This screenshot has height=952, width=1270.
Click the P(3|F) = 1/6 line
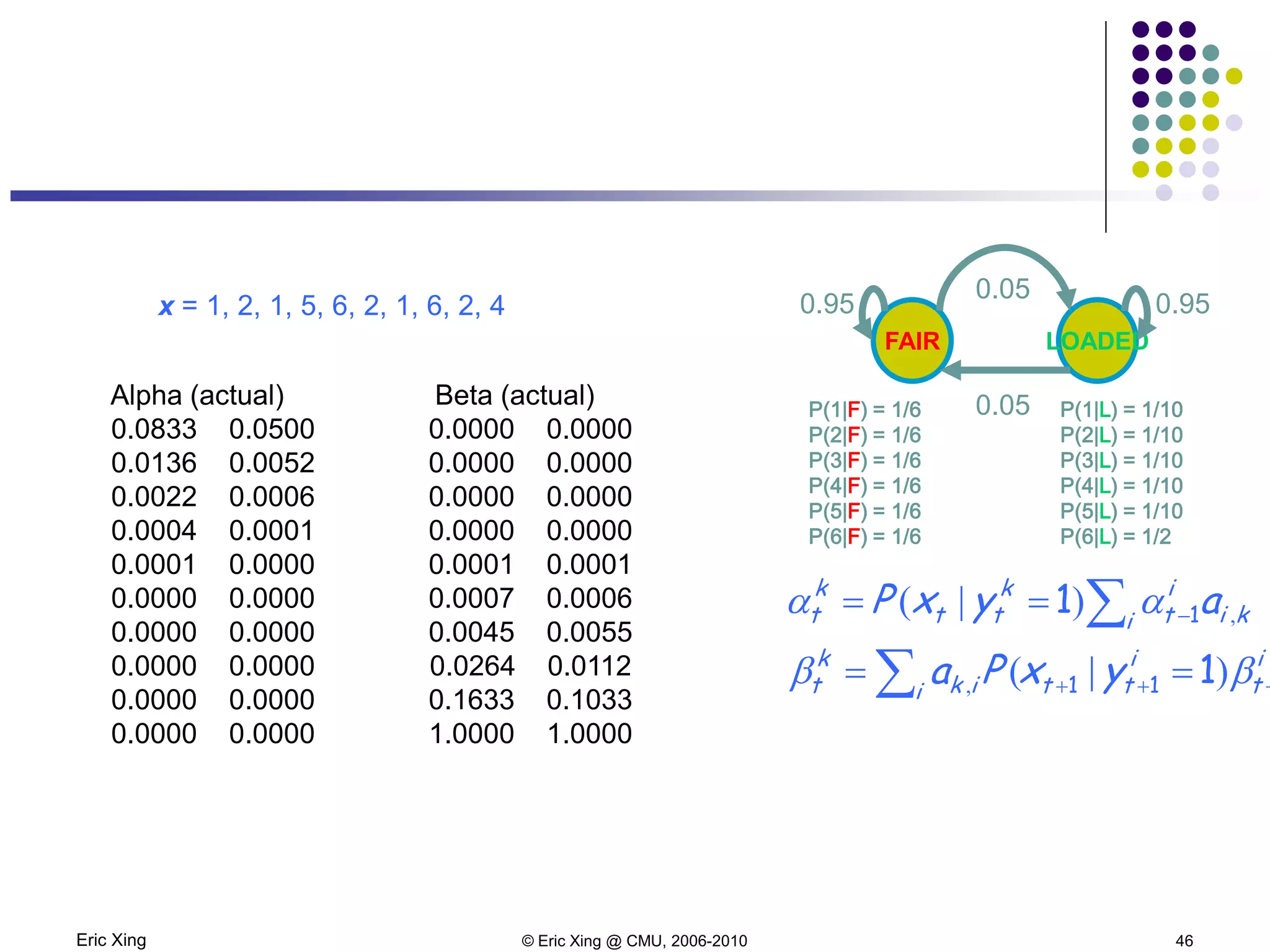[864, 461]
